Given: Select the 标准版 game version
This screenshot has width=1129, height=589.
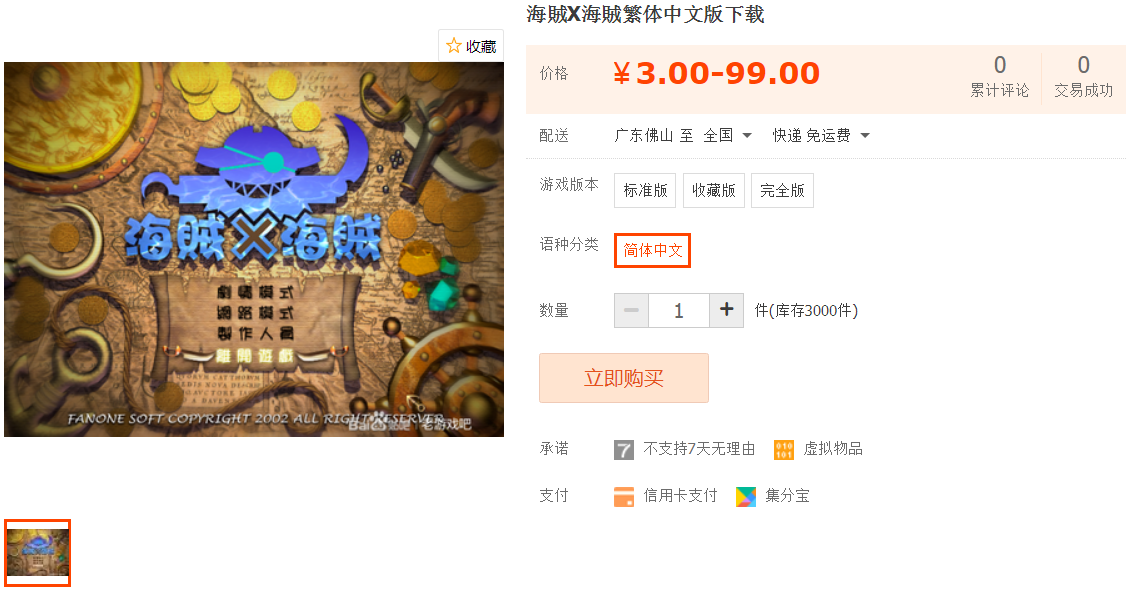Looking at the screenshot, I should [x=645, y=190].
